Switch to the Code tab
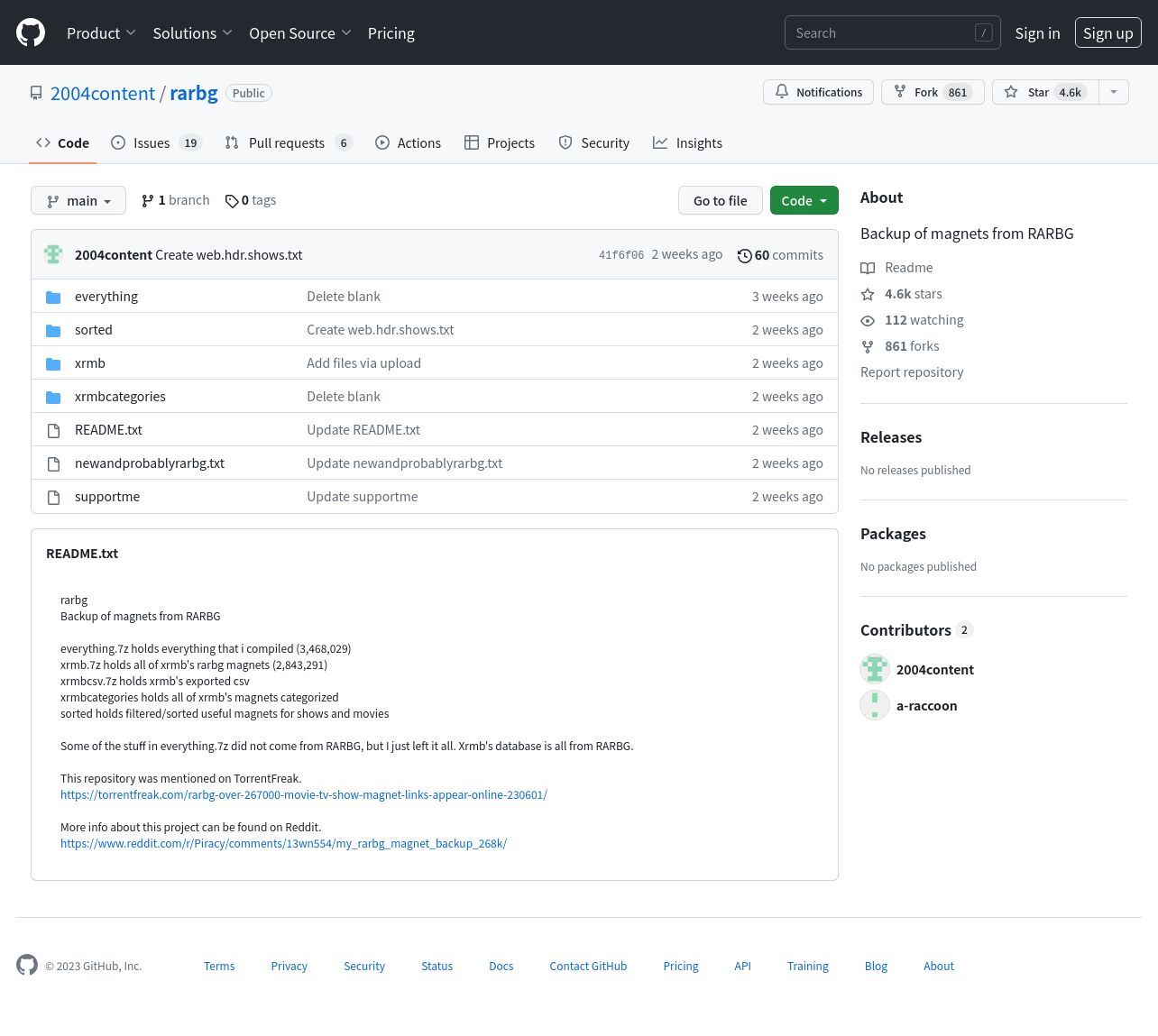The width and height of the screenshot is (1158, 1036). [62, 142]
